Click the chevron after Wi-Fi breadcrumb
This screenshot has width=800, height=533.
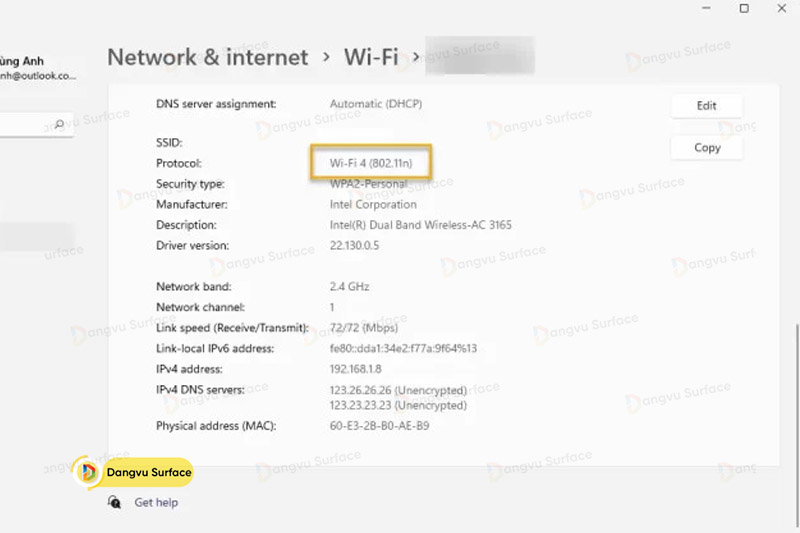click(415, 57)
